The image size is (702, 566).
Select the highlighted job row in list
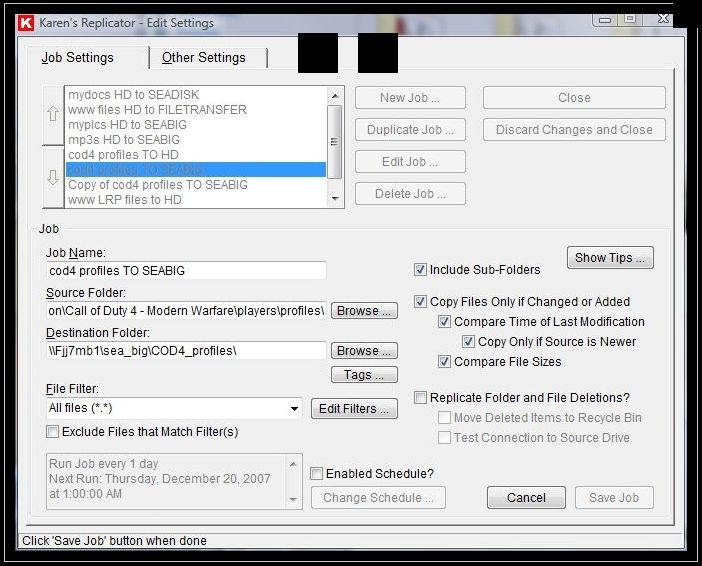196,170
